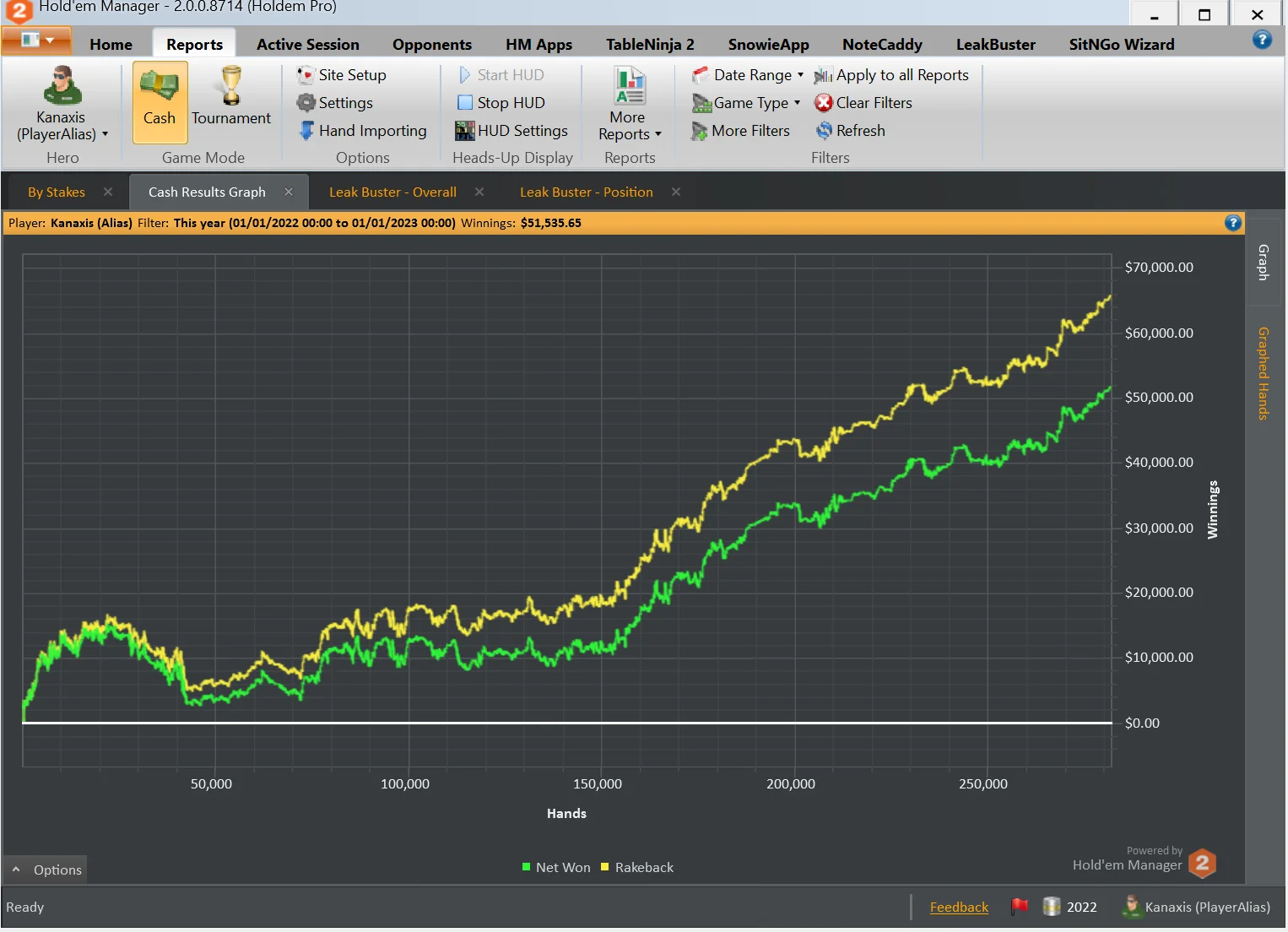
Task: Expand the Options panel below graph
Action: (x=47, y=870)
